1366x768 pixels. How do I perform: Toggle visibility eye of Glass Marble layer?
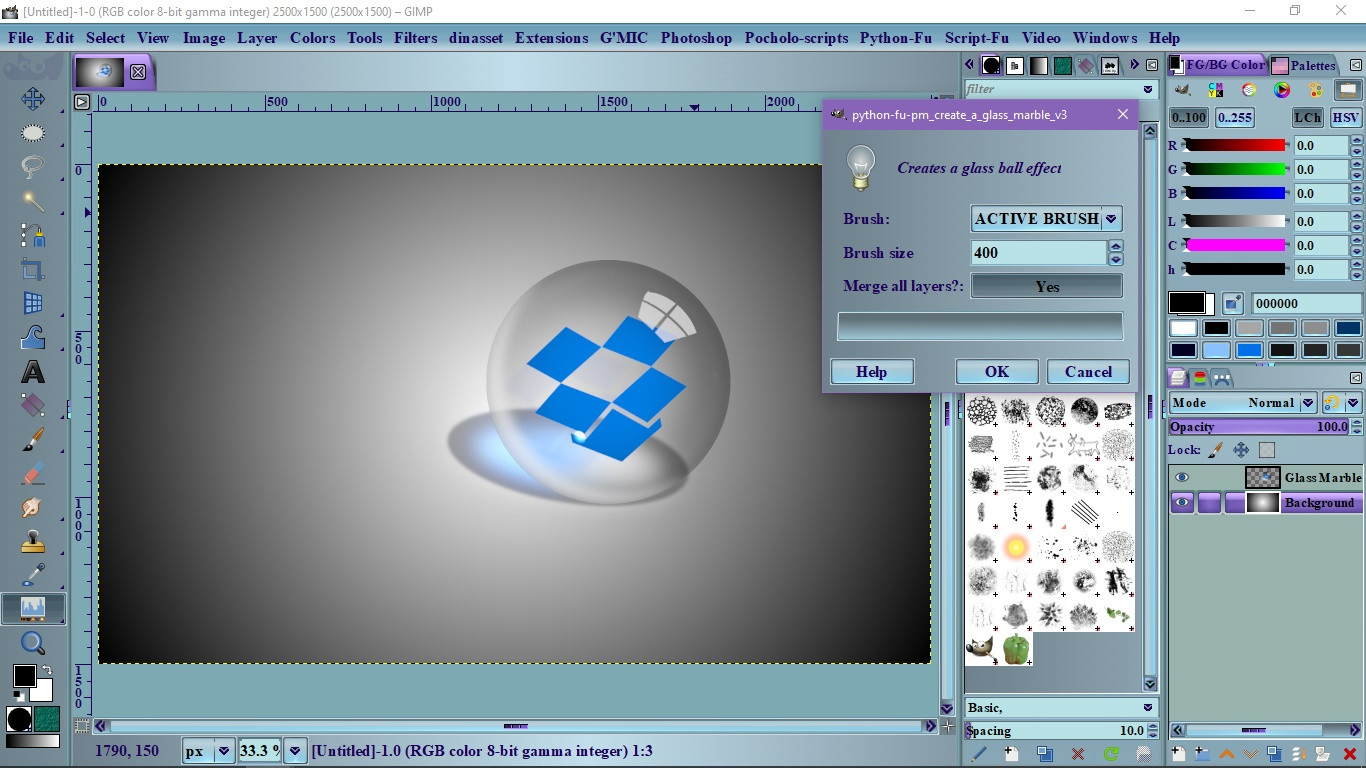coord(1182,478)
